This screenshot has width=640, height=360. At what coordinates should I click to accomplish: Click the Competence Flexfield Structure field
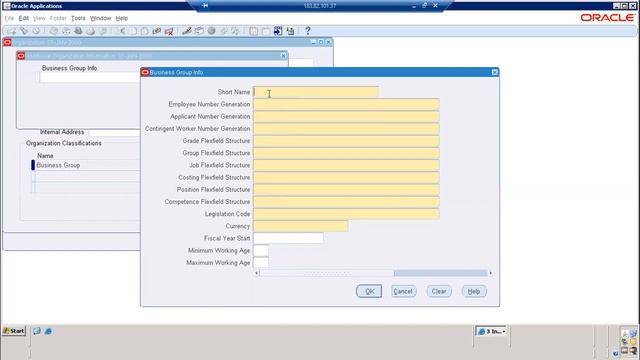pos(346,202)
